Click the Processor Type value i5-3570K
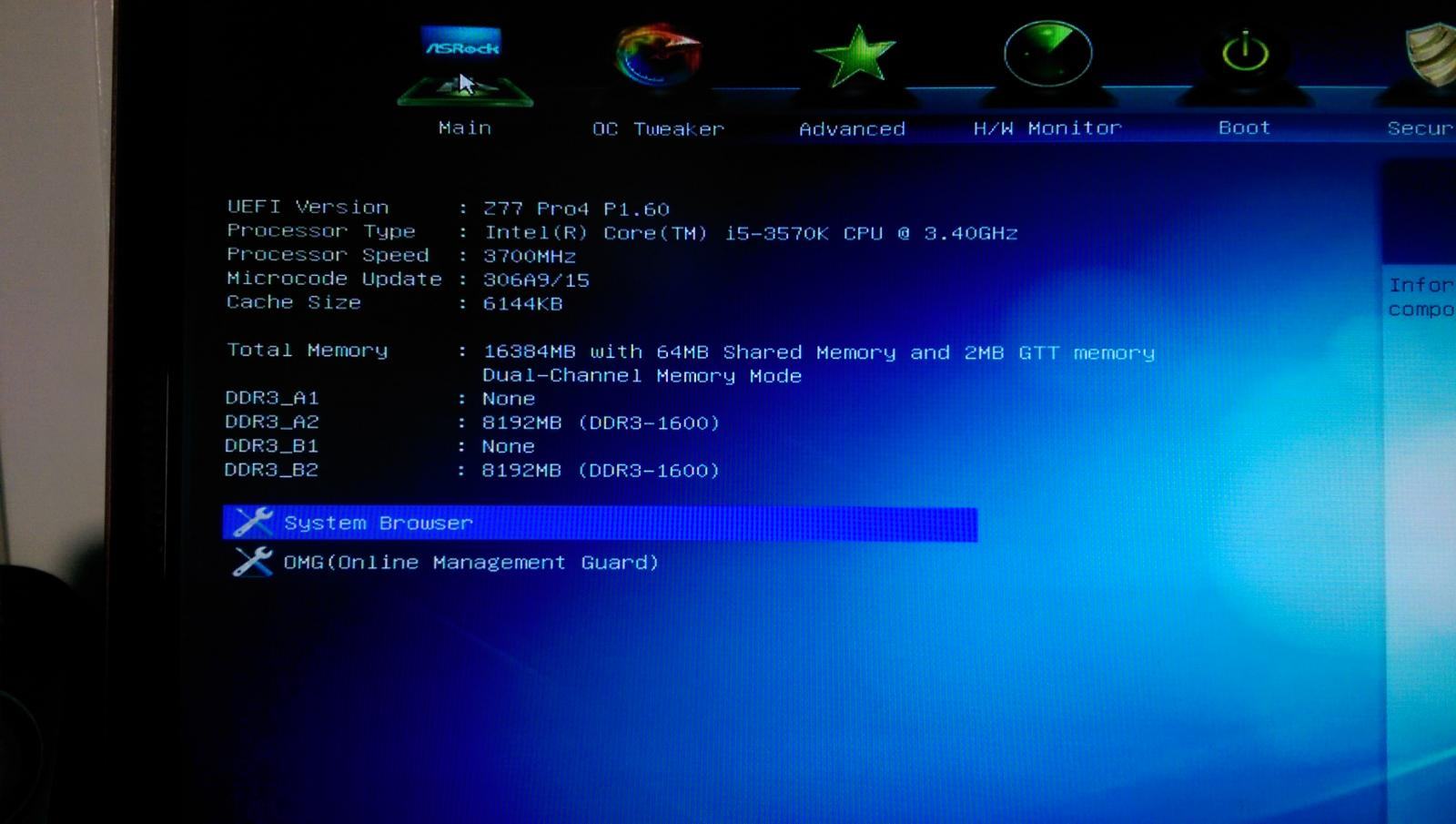1456x824 pixels. pyautogui.click(x=751, y=233)
